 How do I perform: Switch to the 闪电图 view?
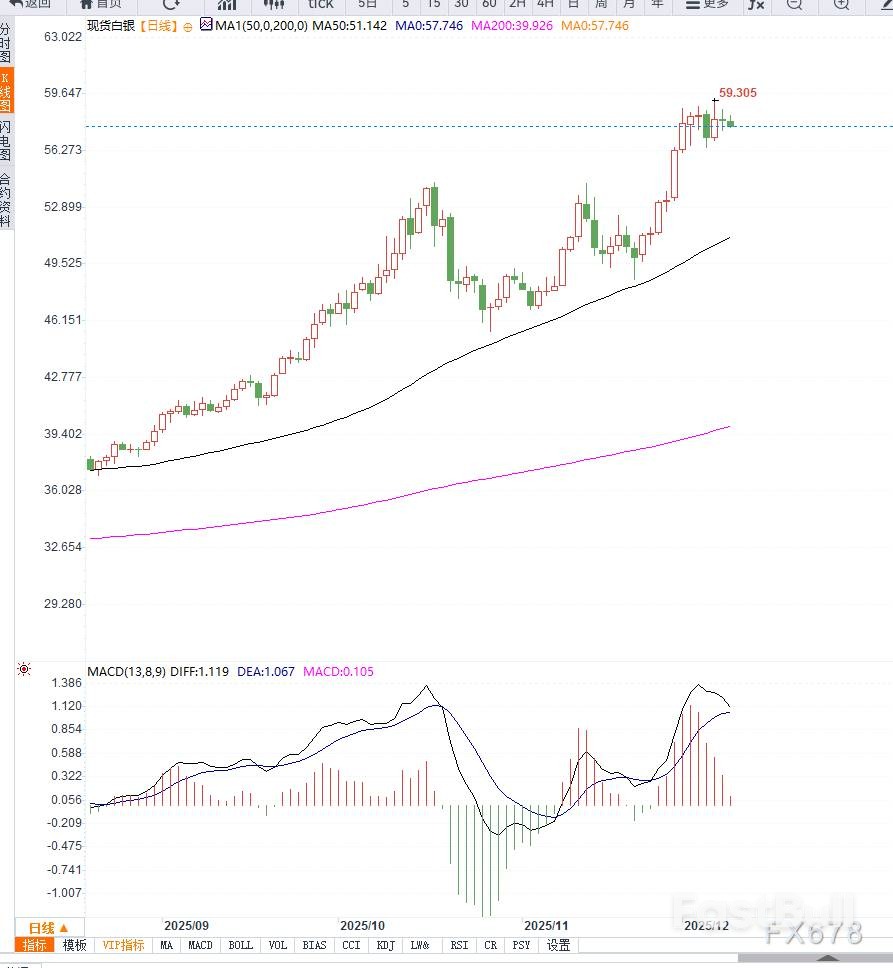point(6,141)
